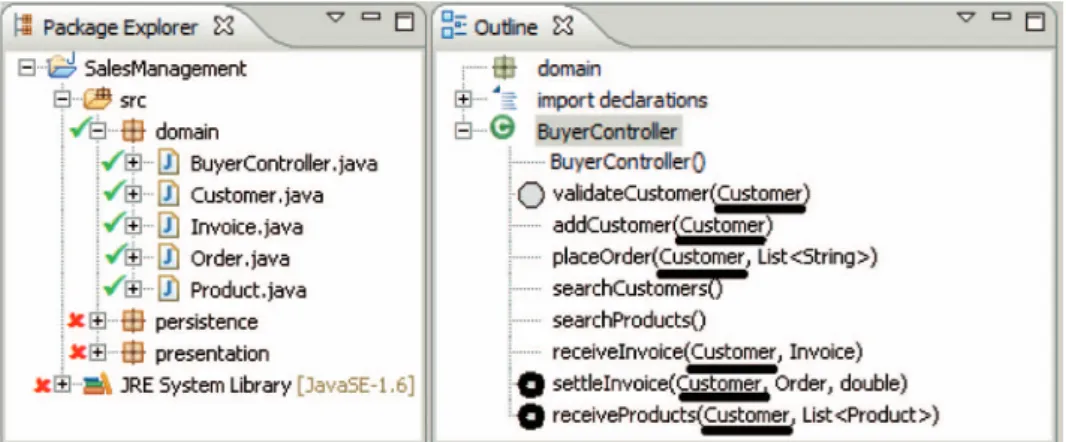The image size is (1066, 442).
Task: Click the import declarations icon in Outline
Action: point(504,99)
